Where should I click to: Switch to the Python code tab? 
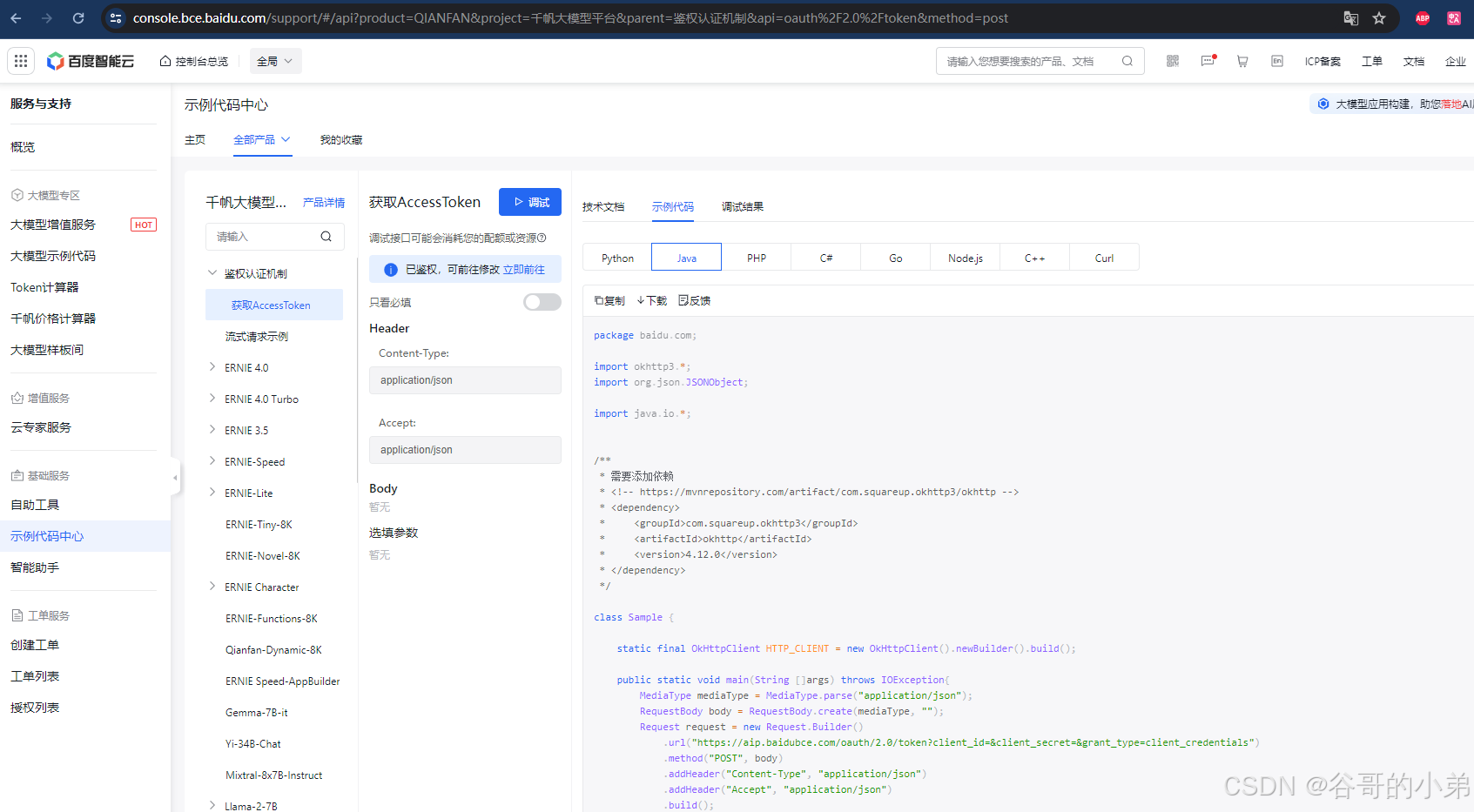coord(617,258)
